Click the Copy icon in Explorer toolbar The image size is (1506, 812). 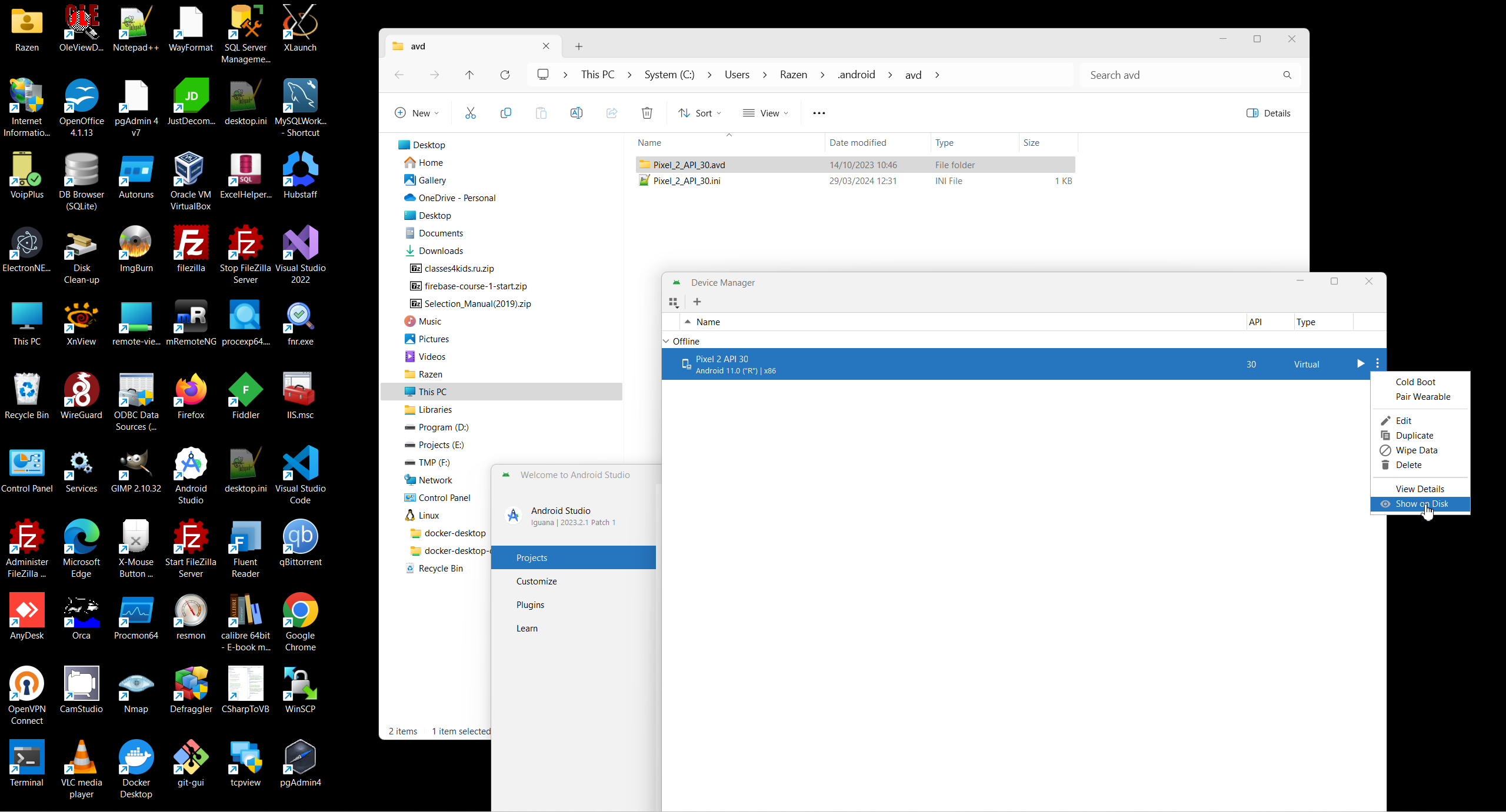pyautogui.click(x=505, y=112)
